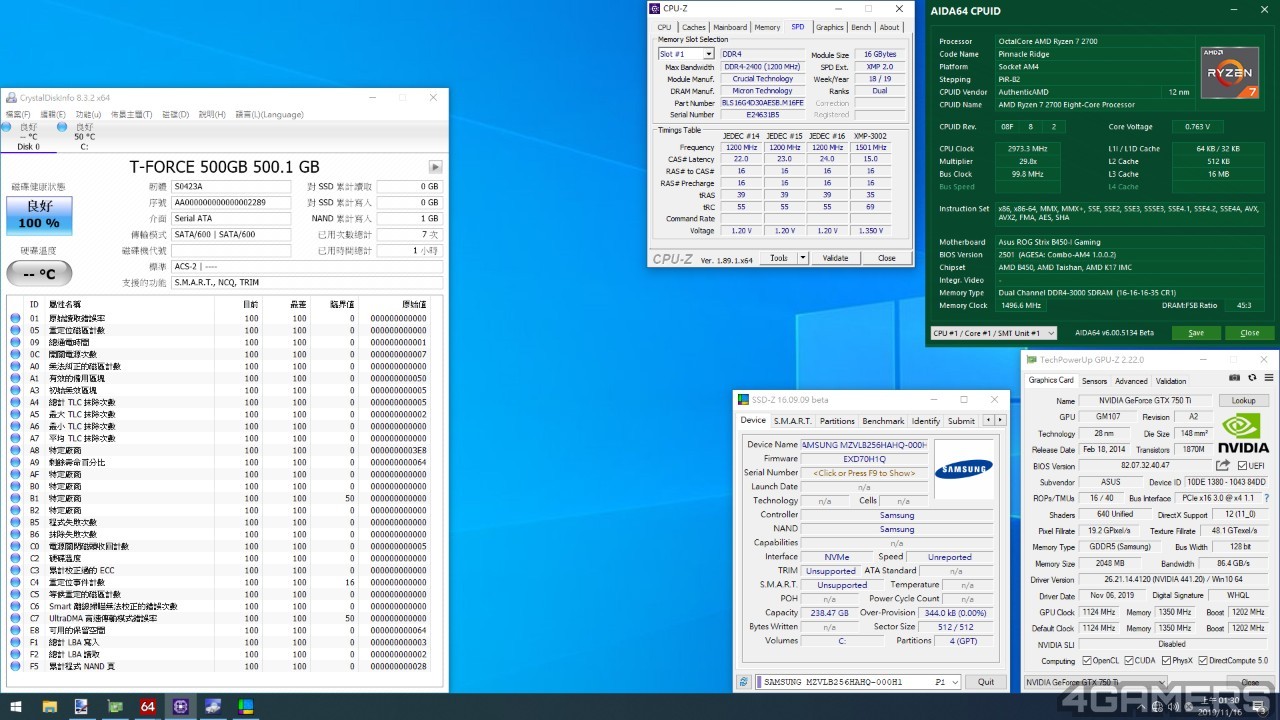This screenshot has width=1280, height=720.
Task: Toggle the CUDA checkbox
Action: (1129, 661)
